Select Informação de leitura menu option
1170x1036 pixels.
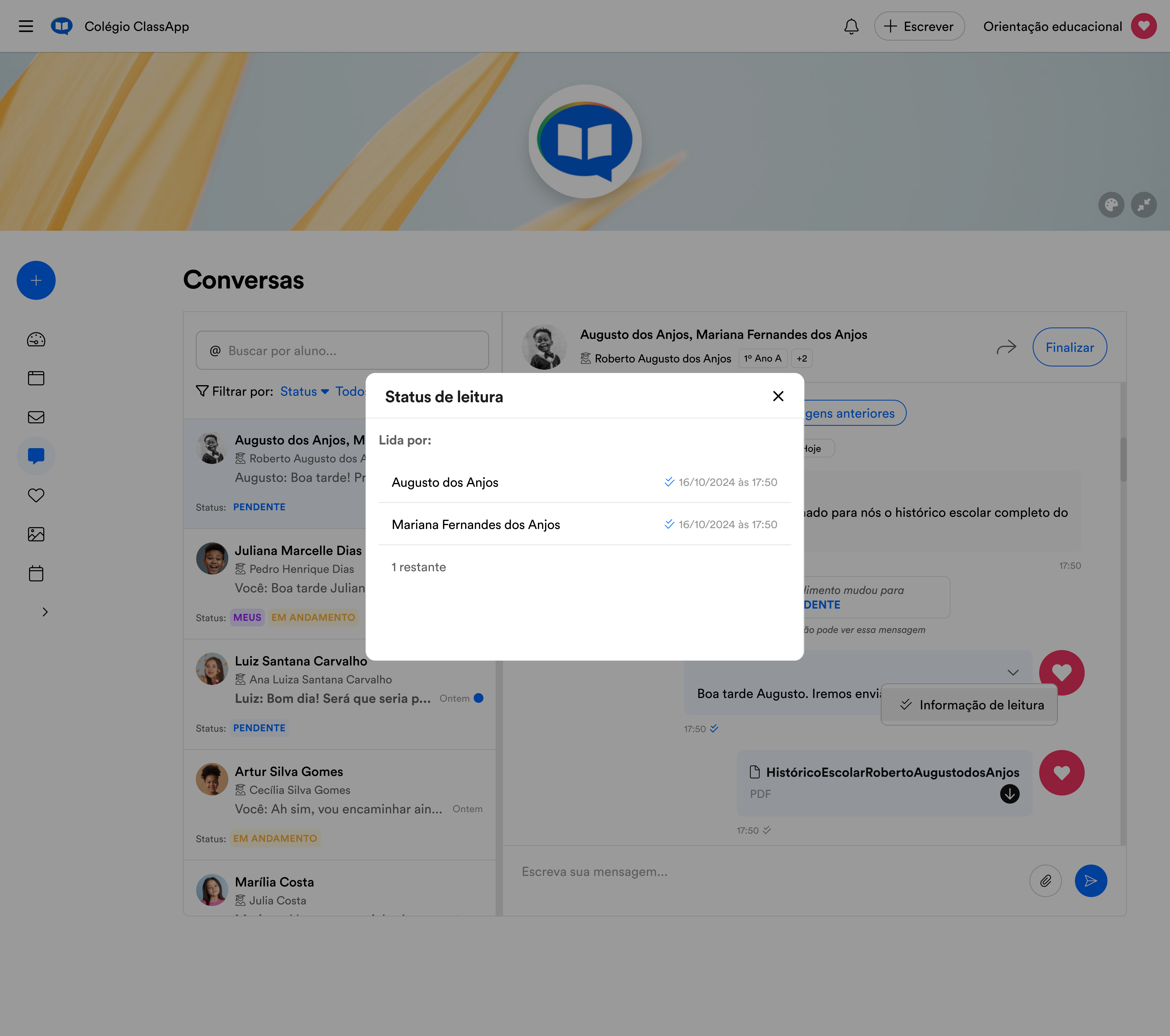pos(969,705)
